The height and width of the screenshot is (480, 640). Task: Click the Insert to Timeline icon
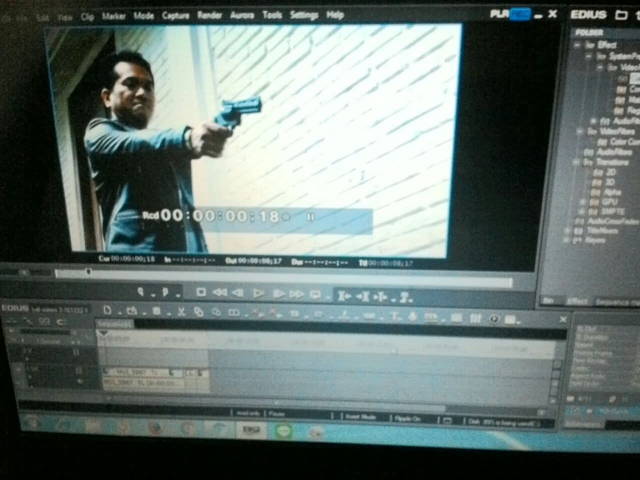(343, 296)
